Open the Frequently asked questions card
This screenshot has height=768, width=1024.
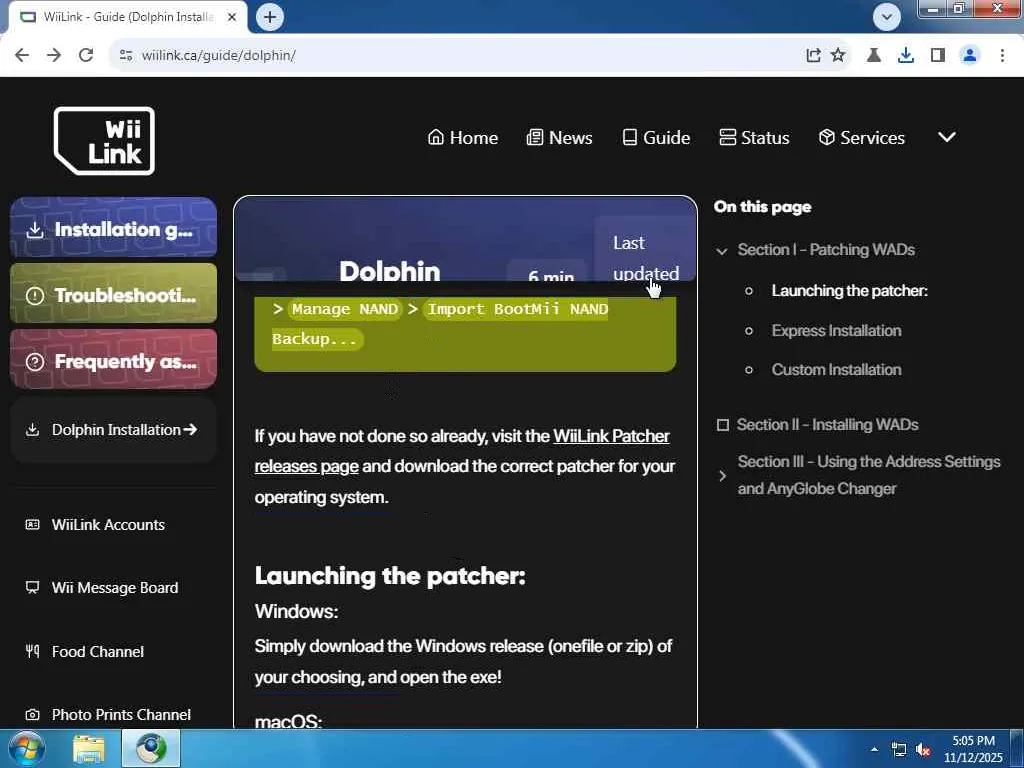[x=114, y=360]
